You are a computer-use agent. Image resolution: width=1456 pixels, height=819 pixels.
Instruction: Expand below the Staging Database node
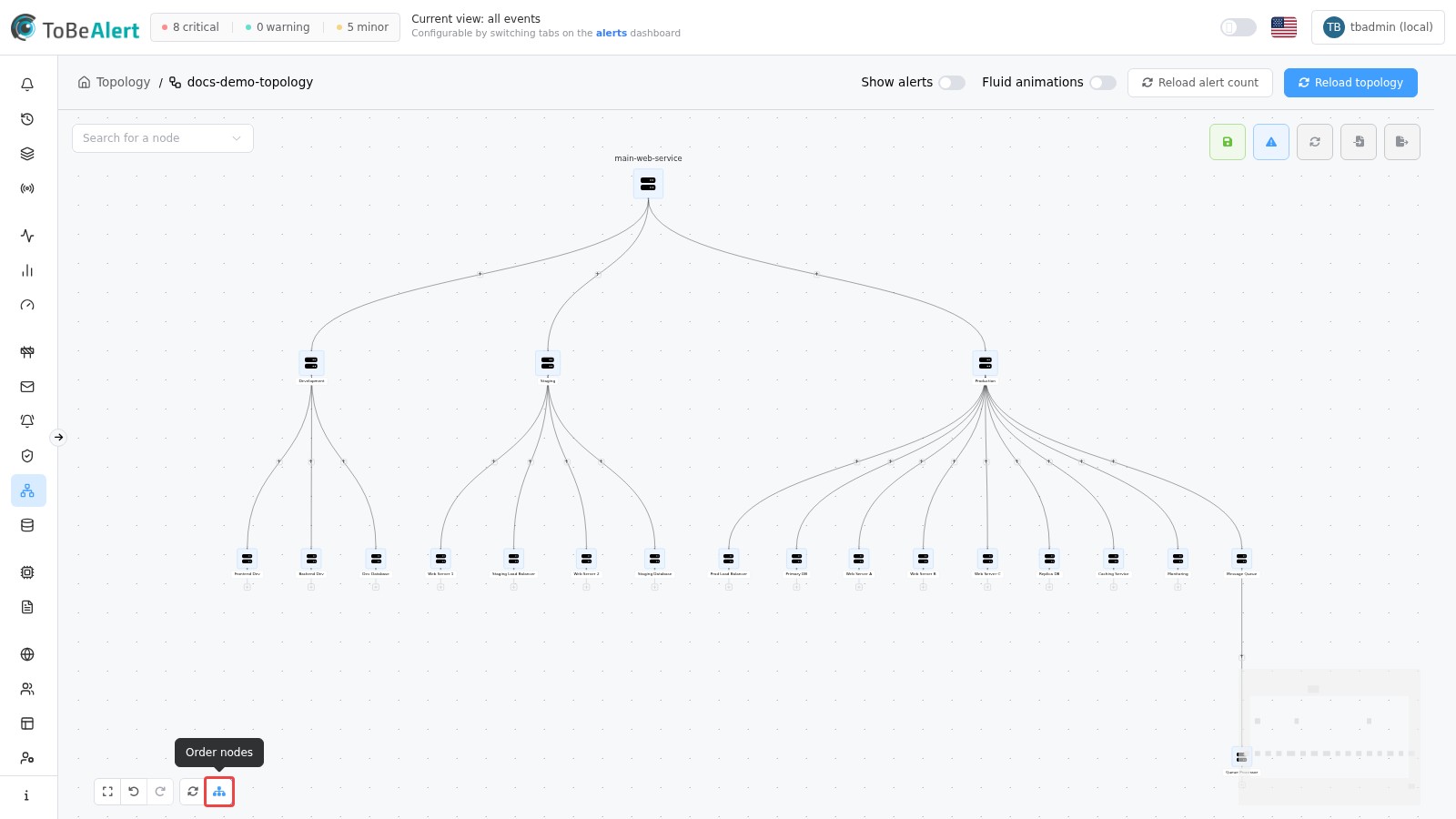point(655,587)
